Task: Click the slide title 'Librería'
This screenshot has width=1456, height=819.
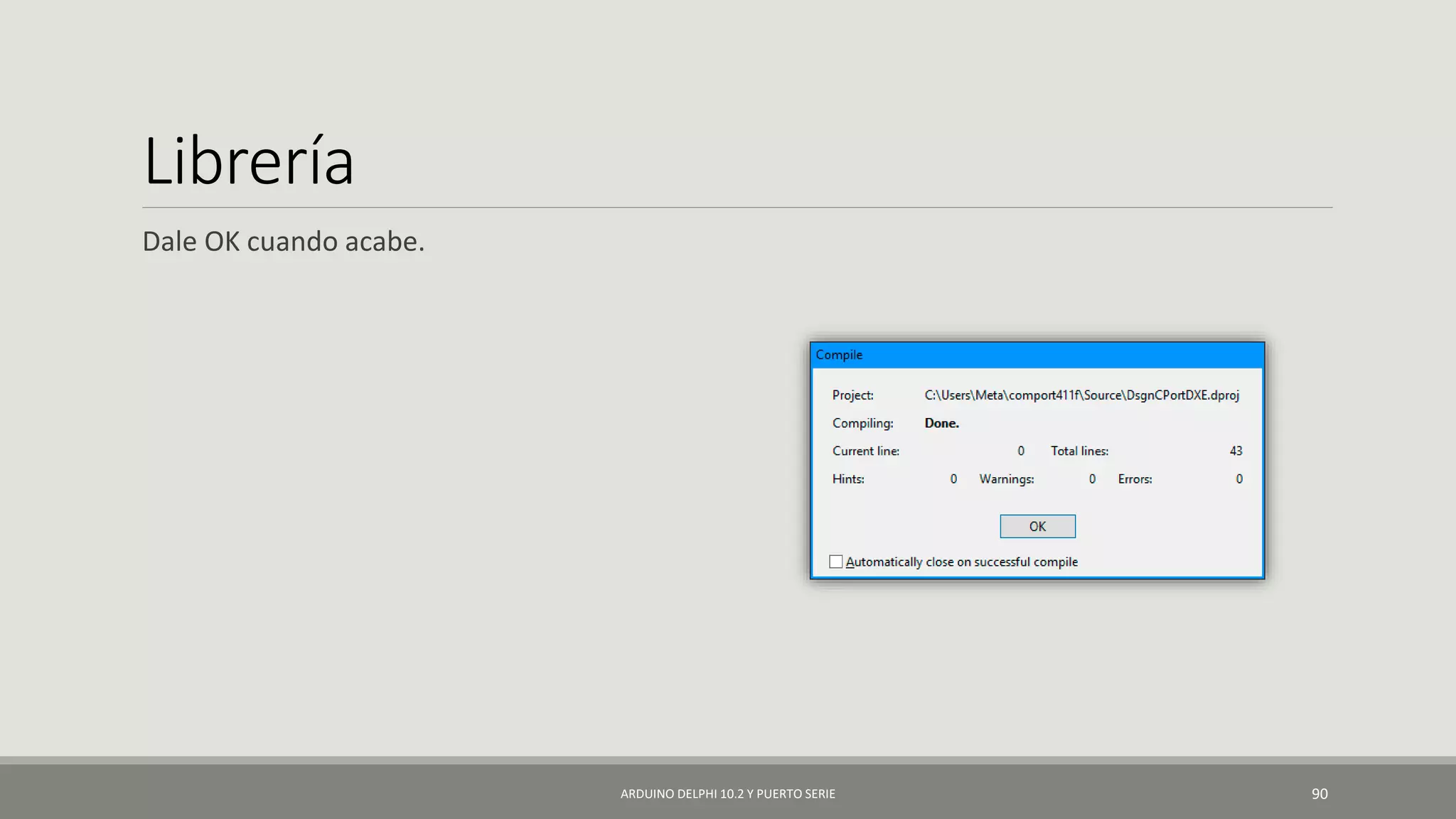Action: point(248,161)
